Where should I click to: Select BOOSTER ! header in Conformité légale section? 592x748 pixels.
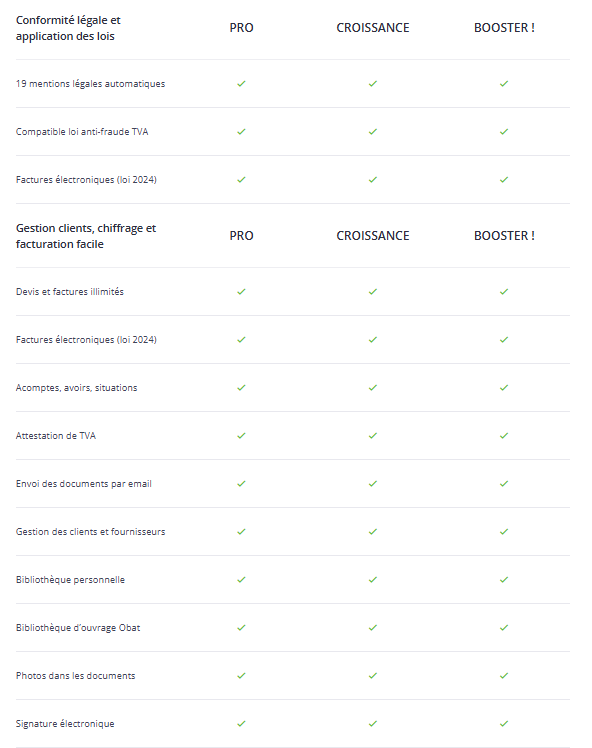504,28
